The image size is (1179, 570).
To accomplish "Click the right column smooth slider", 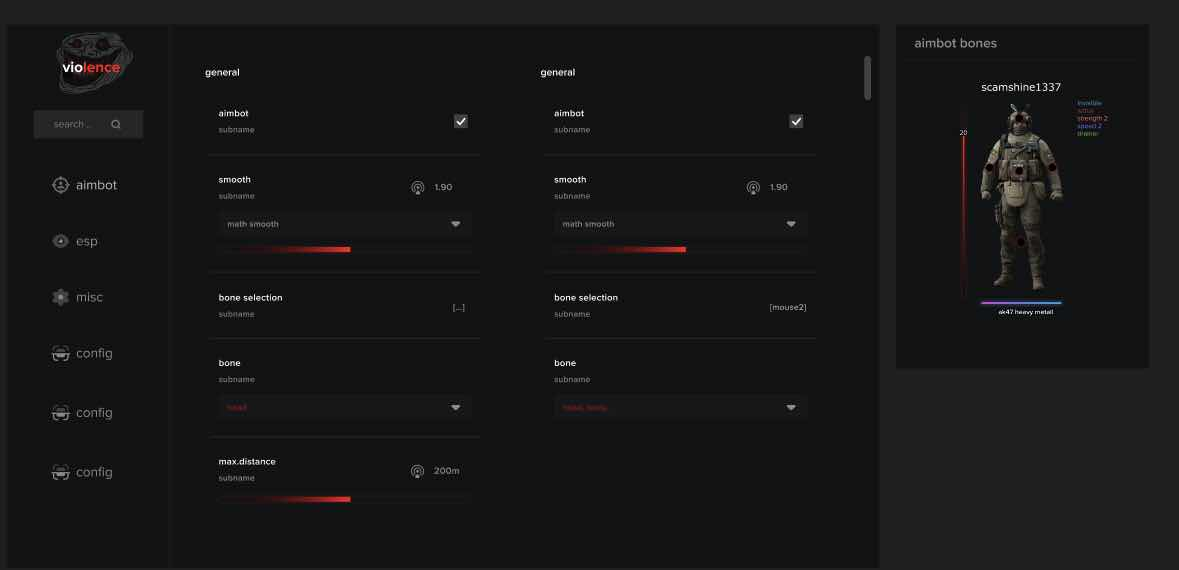I will pos(680,249).
